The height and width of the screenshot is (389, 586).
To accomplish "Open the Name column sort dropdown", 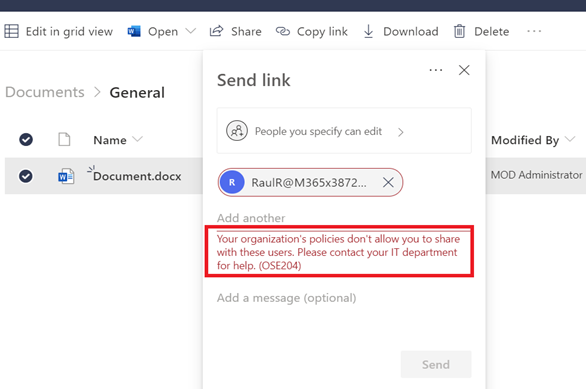I will pyautogui.click(x=138, y=139).
